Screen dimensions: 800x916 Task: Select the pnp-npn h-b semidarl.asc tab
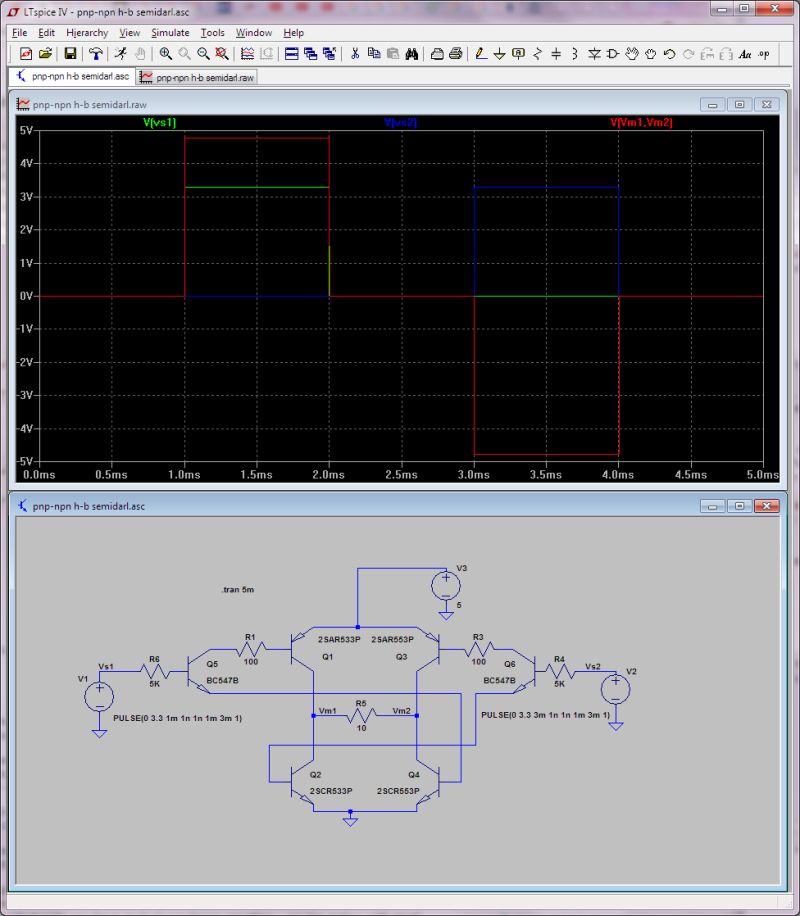point(75,75)
